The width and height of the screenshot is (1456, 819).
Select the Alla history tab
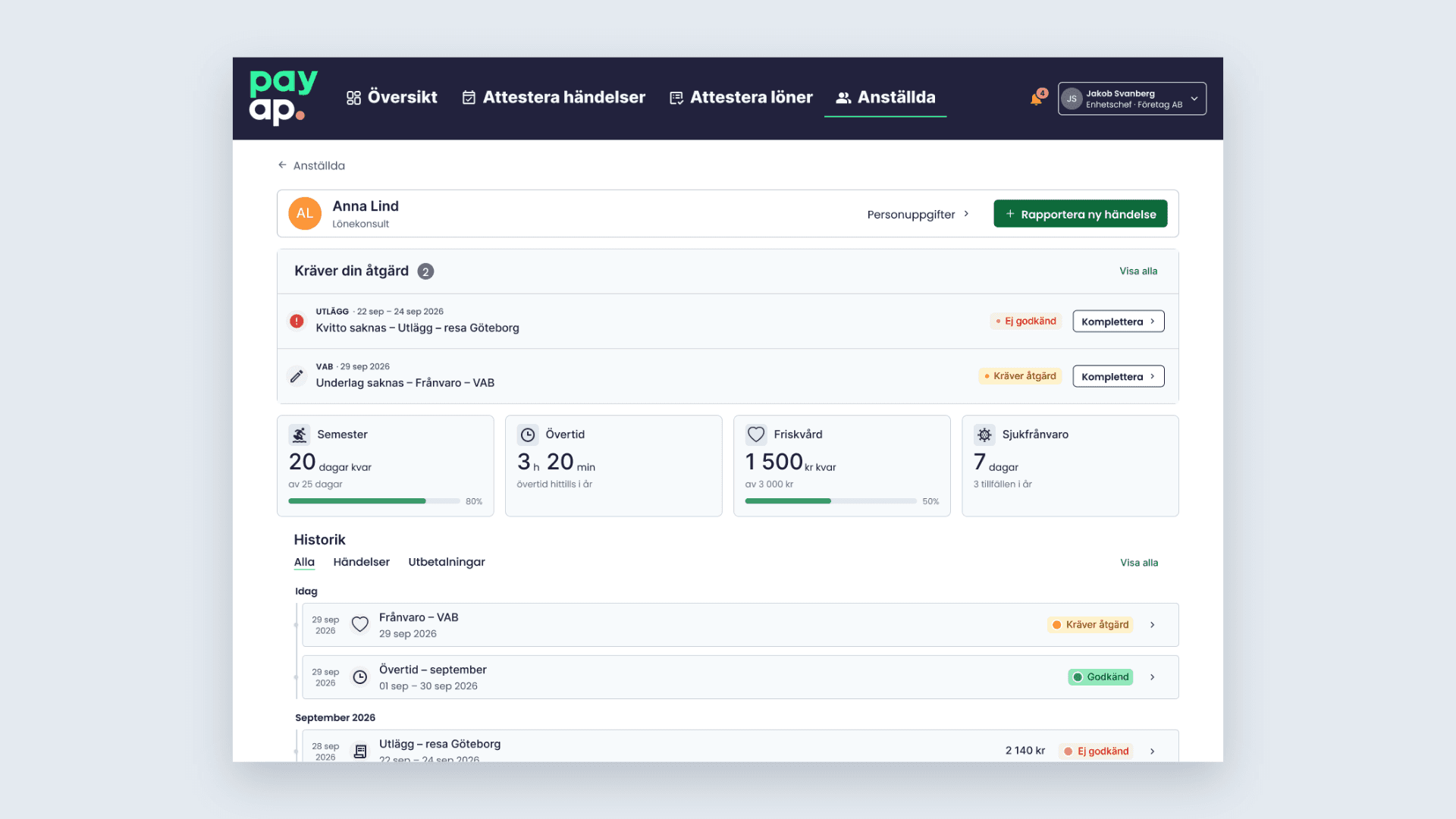[x=304, y=562]
